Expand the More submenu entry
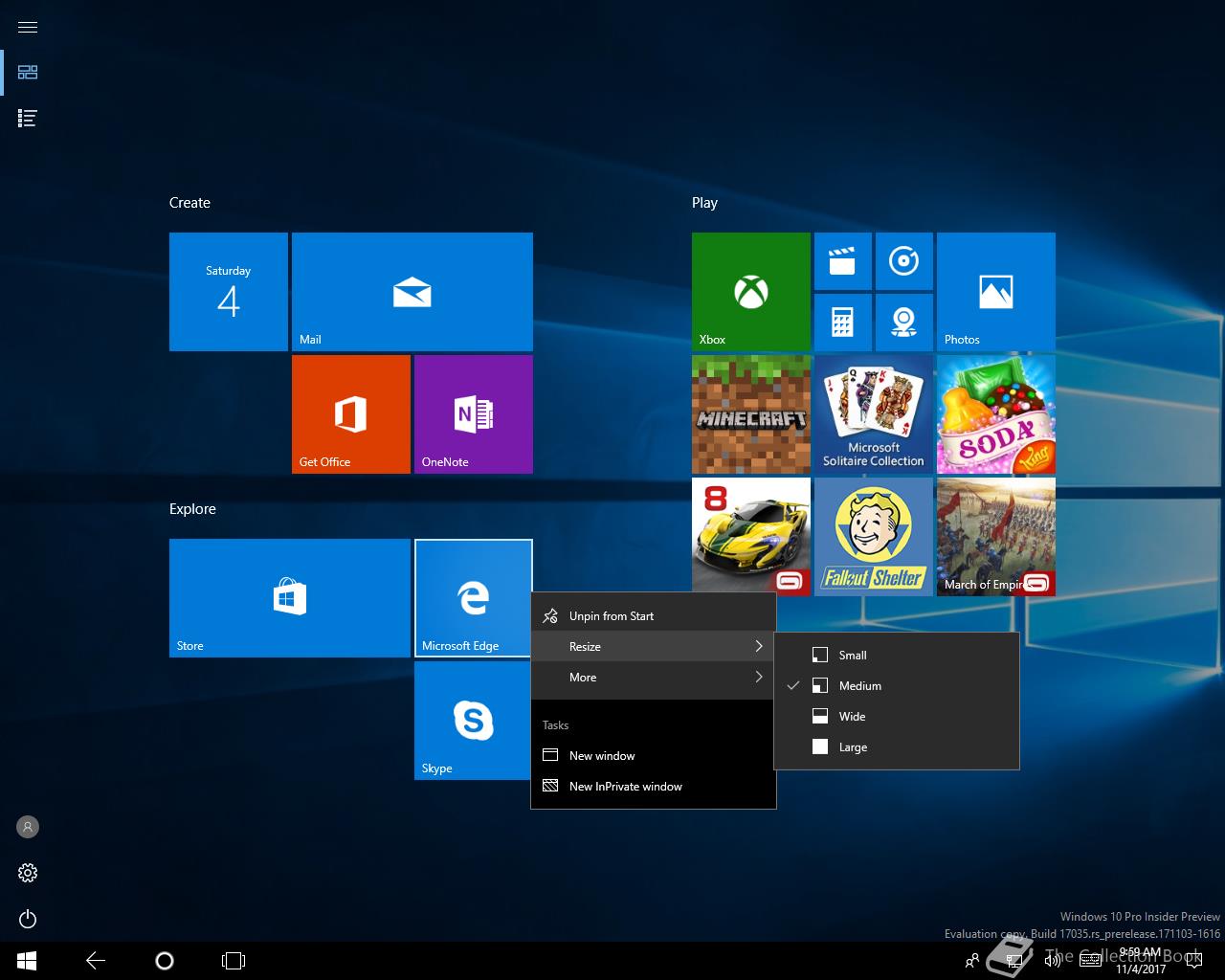 click(654, 678)
